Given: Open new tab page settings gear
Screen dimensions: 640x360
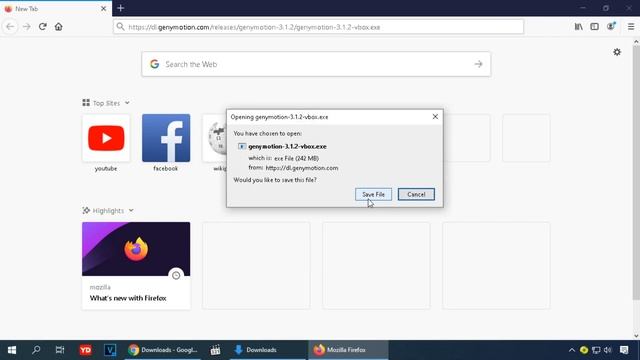Looking at the screenshot, I should [x=617, y=52].
